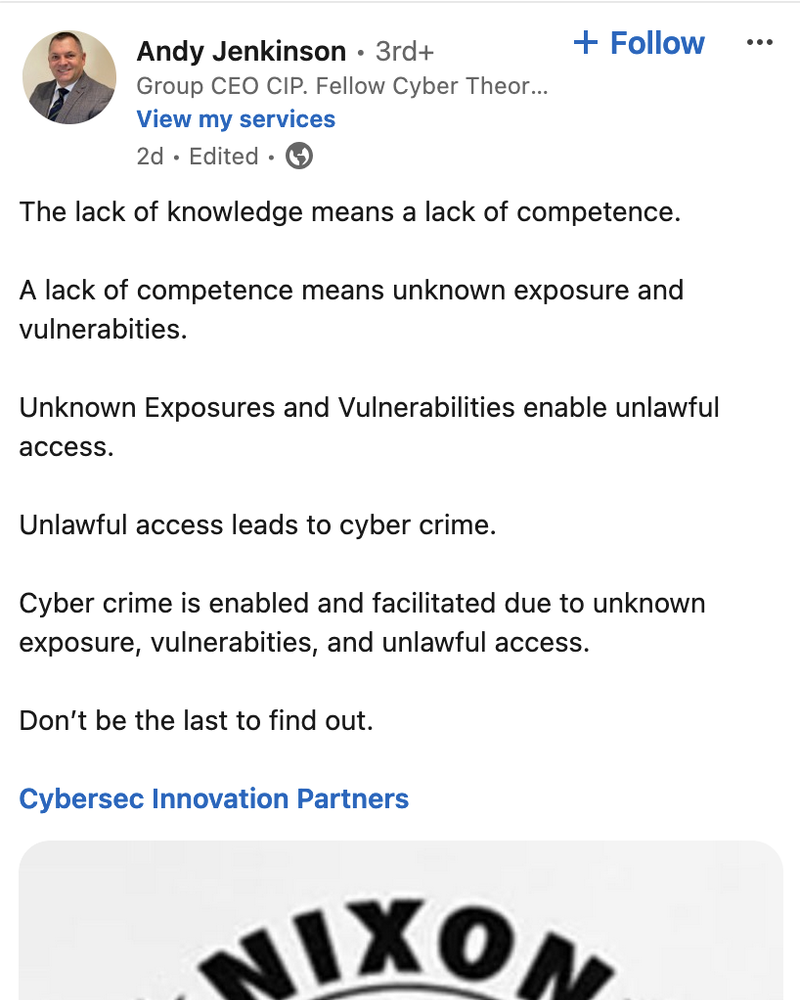
Task: Click the 3rd+ connection degree label
Action: click(x=404, y=52)
